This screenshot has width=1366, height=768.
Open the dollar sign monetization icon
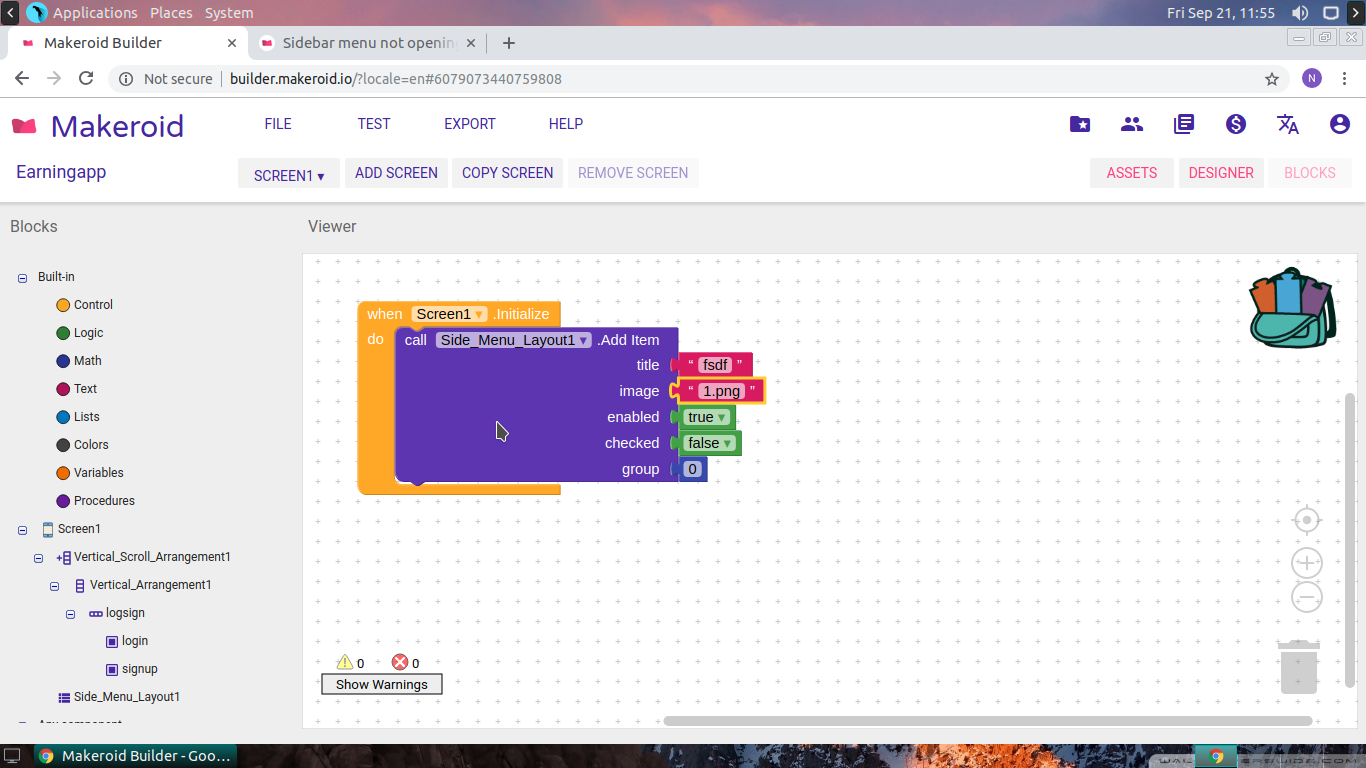tap(1235, 124)
